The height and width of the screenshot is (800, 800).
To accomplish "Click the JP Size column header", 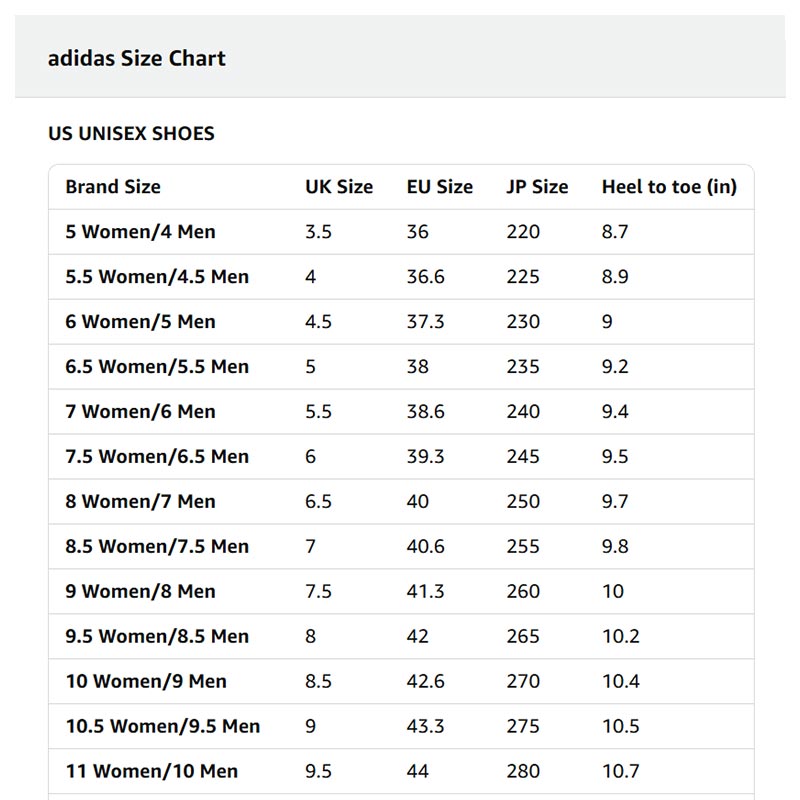I will click(537, 187).
